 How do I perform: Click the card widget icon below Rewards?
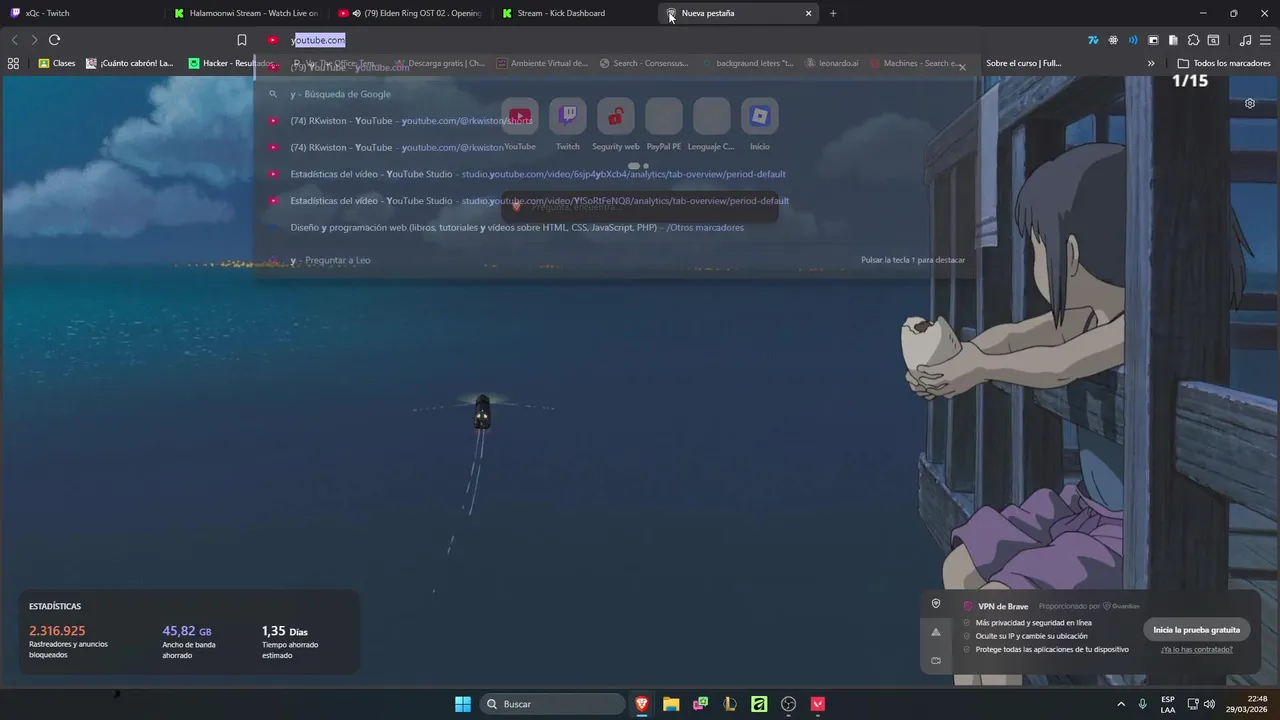[936, 660]
